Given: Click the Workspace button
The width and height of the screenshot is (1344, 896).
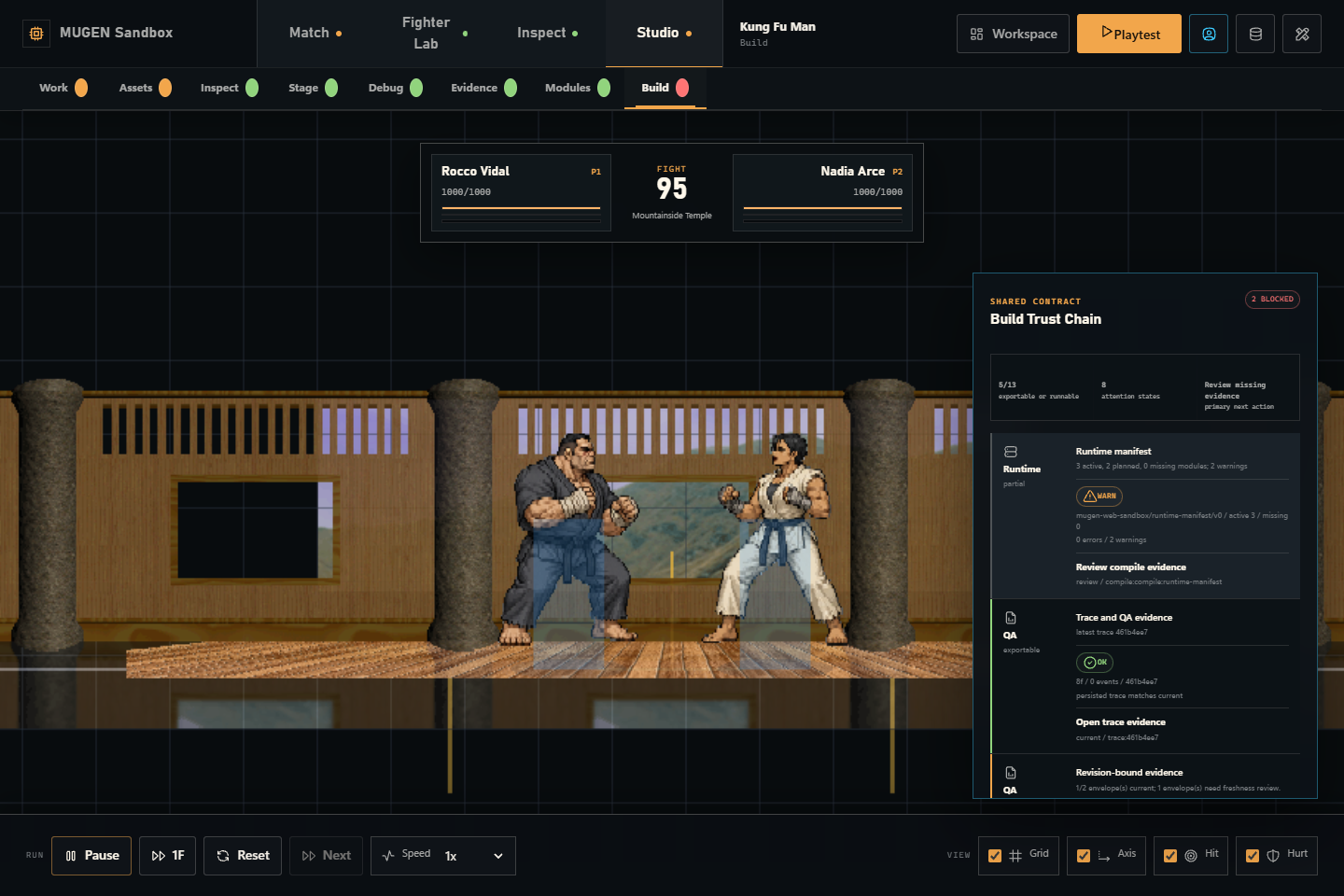Looking at the screenshot, I should (1013, 34).
